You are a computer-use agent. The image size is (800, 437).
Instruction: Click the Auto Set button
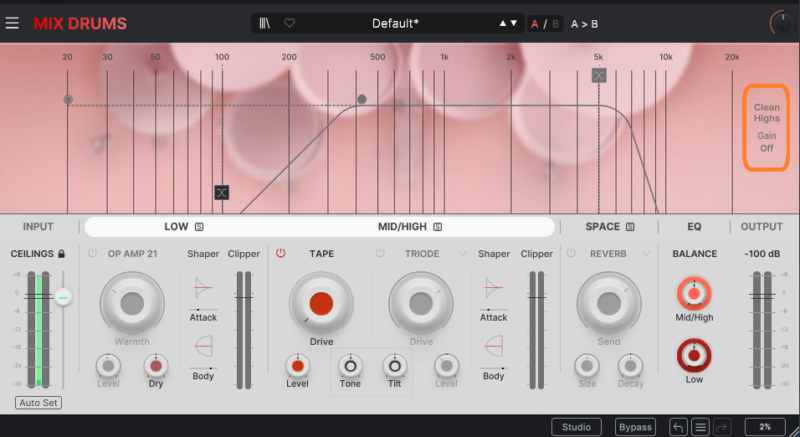[x=38, y=404]
